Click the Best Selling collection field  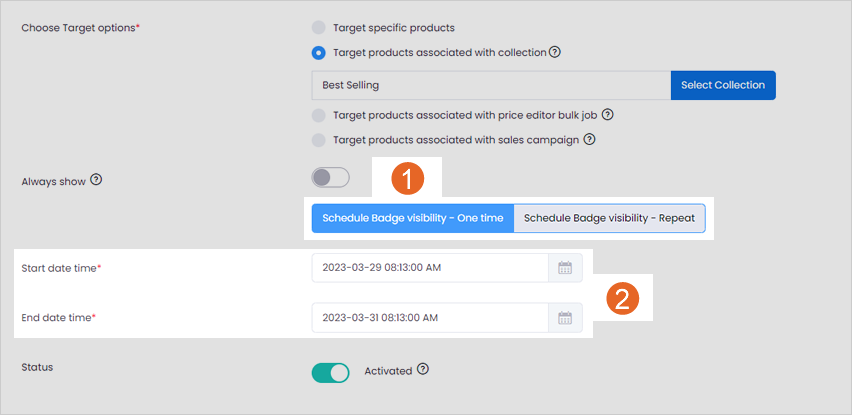click(x=491, y=85)
